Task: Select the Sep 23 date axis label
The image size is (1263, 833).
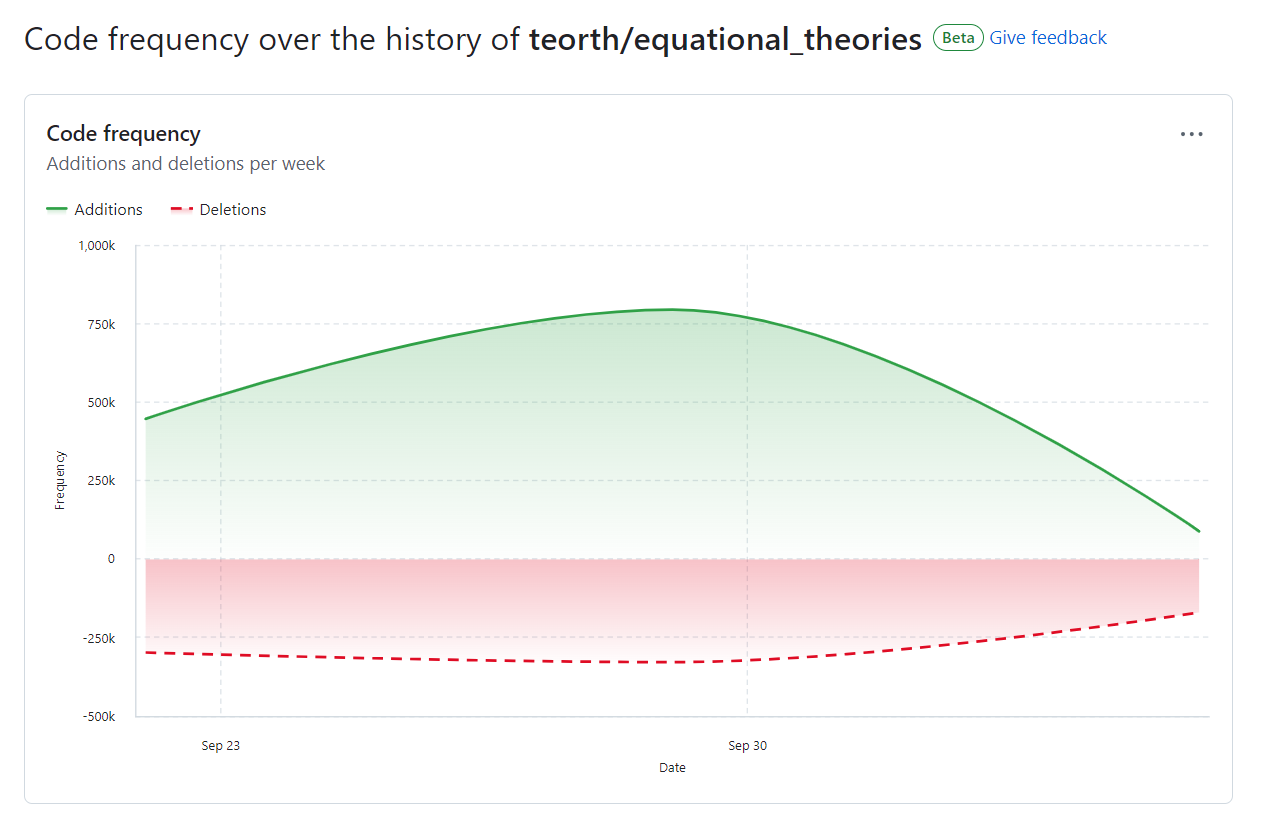Action: point(221,746)
